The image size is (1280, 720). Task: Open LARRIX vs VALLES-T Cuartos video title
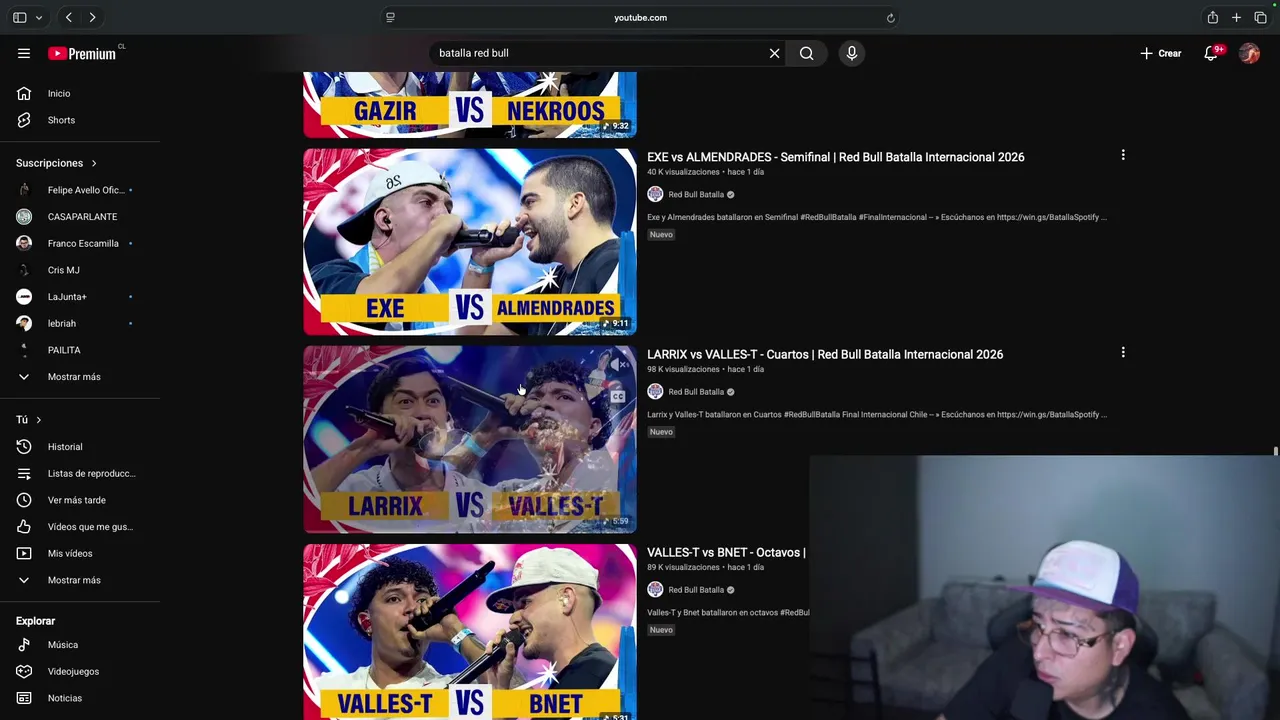tap(825, 354)
